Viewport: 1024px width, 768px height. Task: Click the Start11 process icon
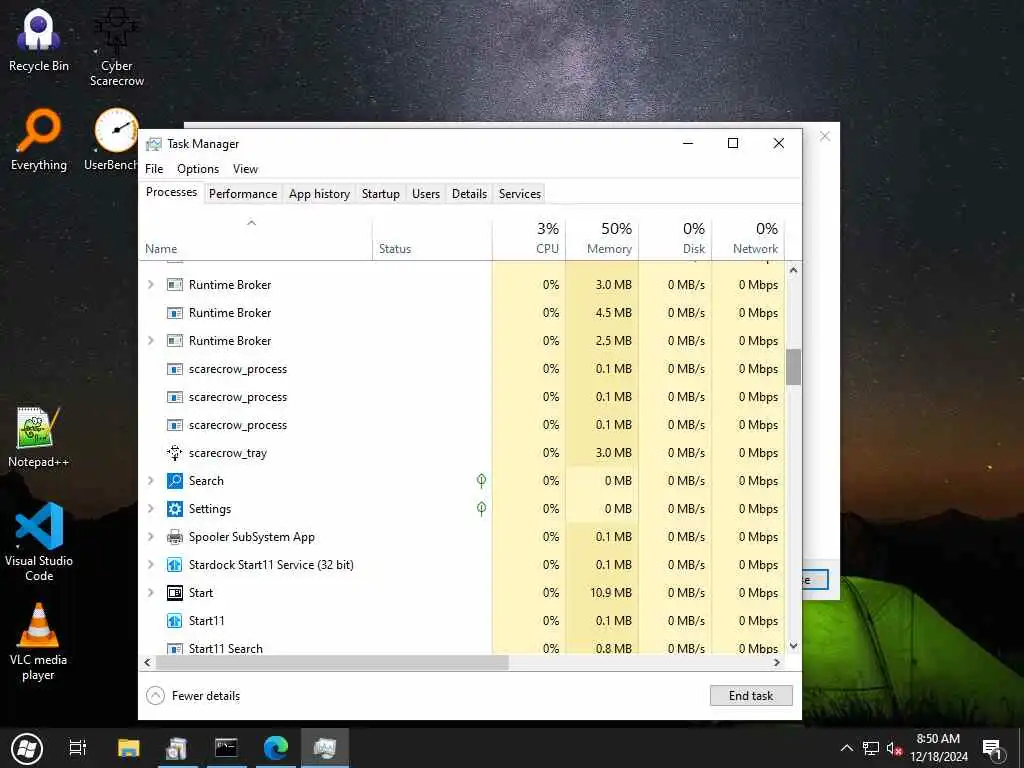click(x=174, y=620)
